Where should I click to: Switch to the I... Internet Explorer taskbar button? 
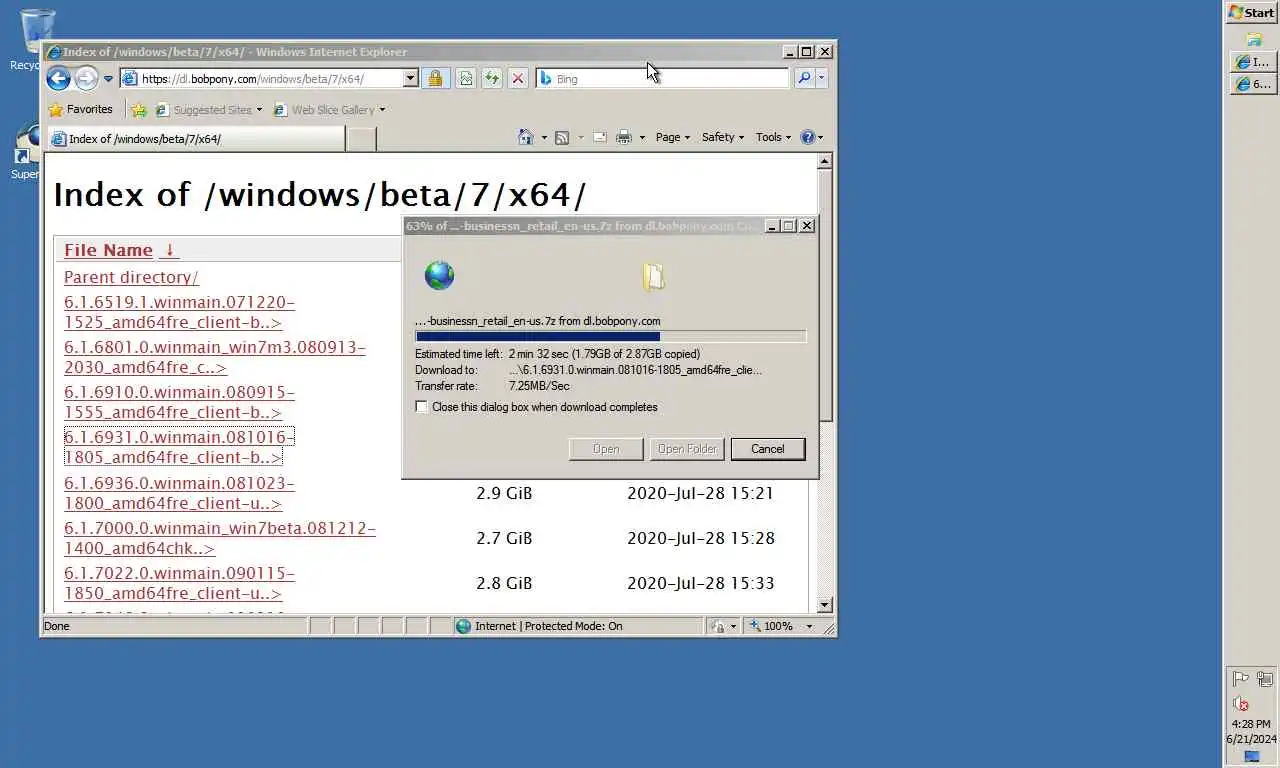tap(1253, 62)
